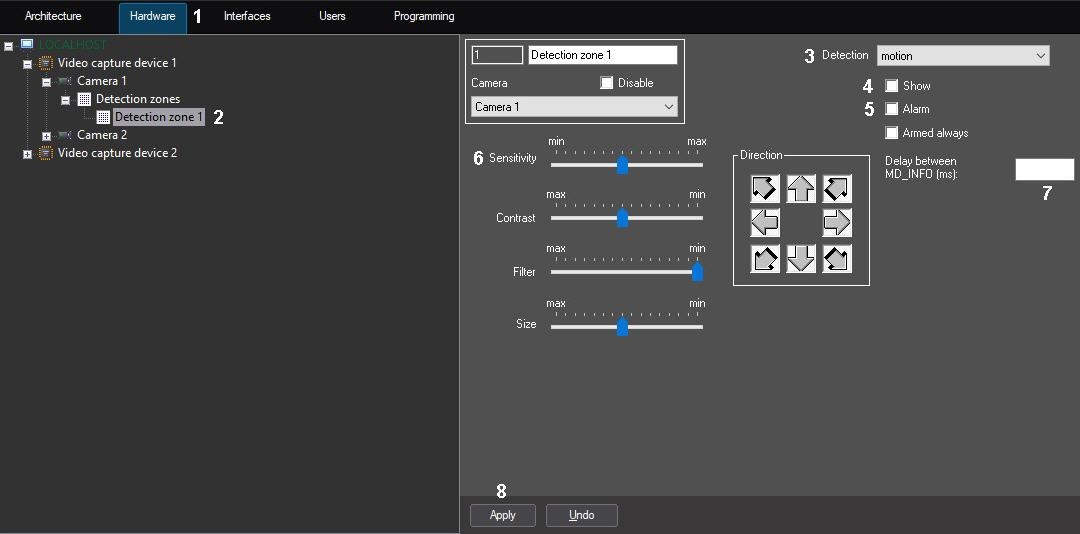Expand Video capture device 2 node
This screenshot has height=534, width=1080.
27,154
